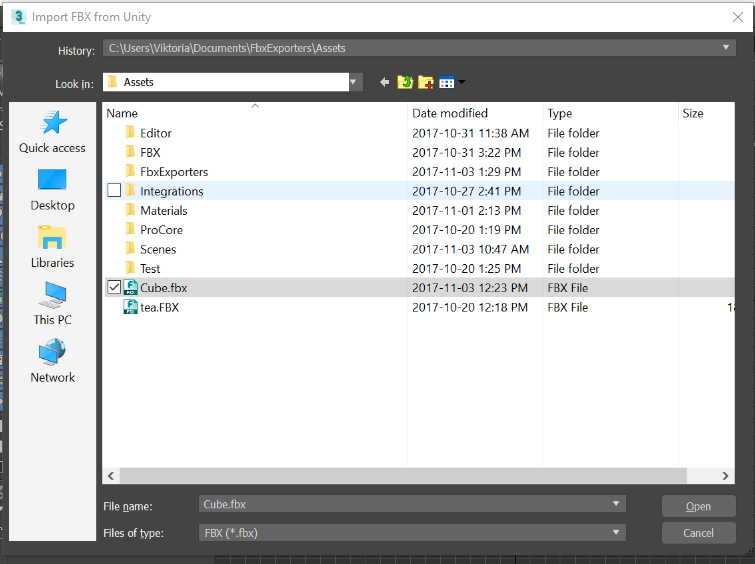The width and height of the screenshot is (755, 564).
Task: Click the up one level folder icon
Action: (x=404, y=82)
